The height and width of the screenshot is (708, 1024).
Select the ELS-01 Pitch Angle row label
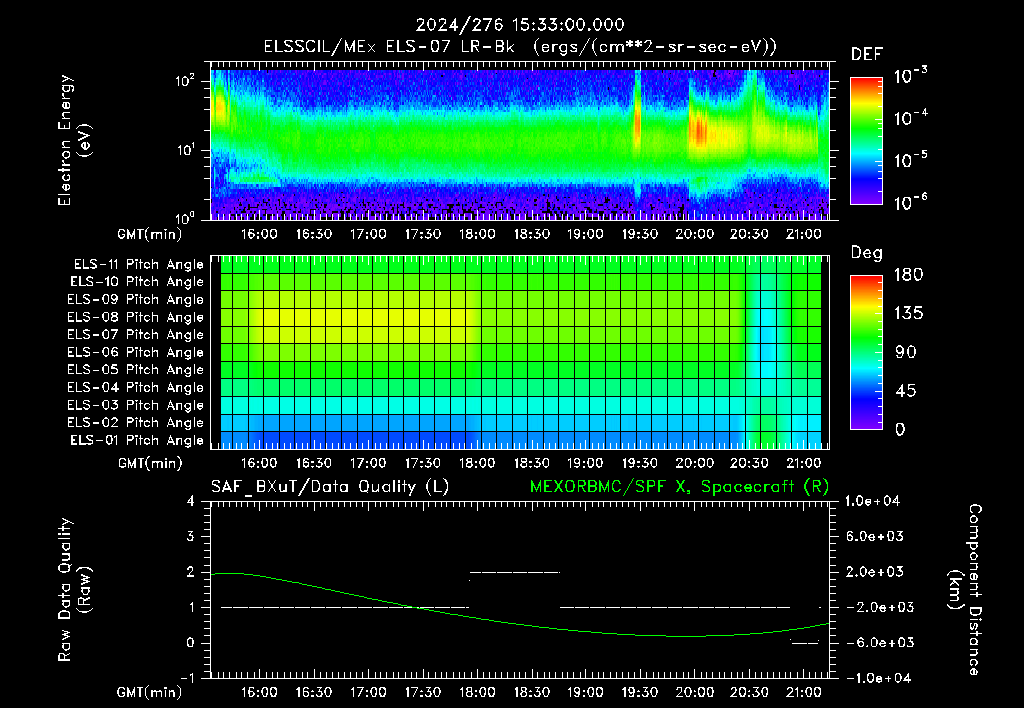coord(136,440)
